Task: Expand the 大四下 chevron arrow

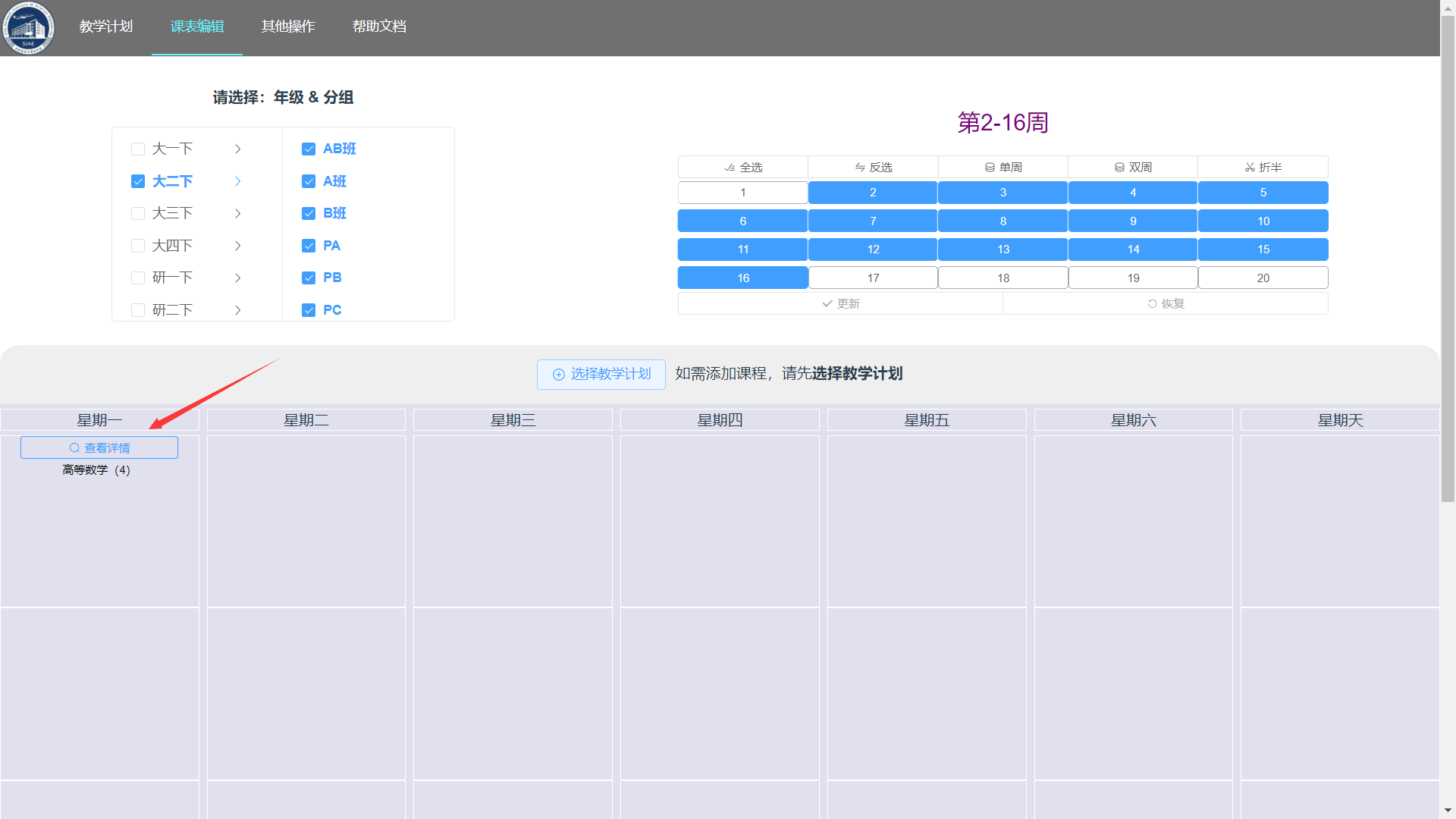Action: coord(238,246)
